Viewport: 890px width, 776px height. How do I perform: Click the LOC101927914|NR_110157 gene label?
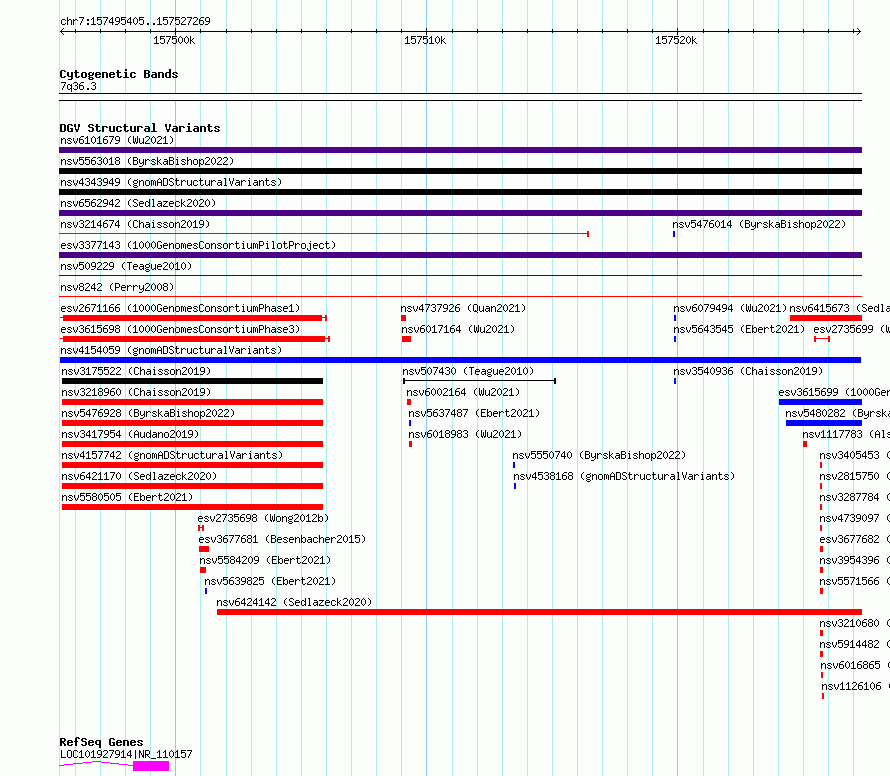[x=126, y=754]
